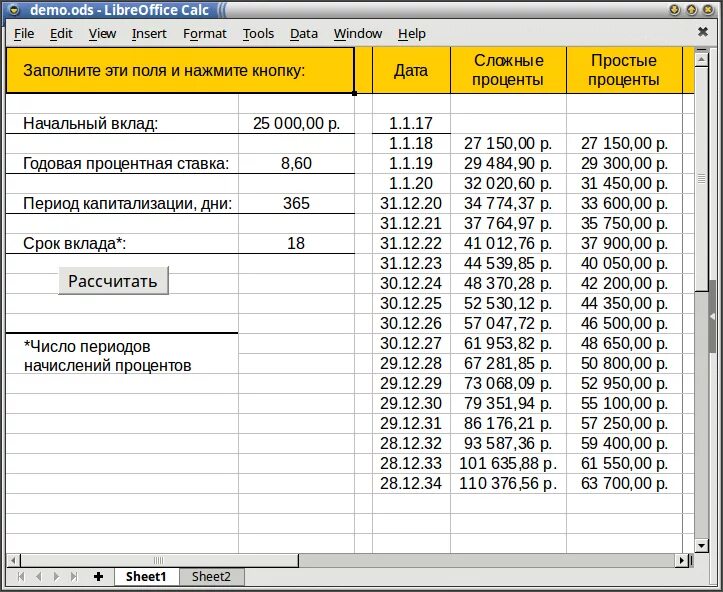Select the Дата column header cell

(x=411, y=70)
